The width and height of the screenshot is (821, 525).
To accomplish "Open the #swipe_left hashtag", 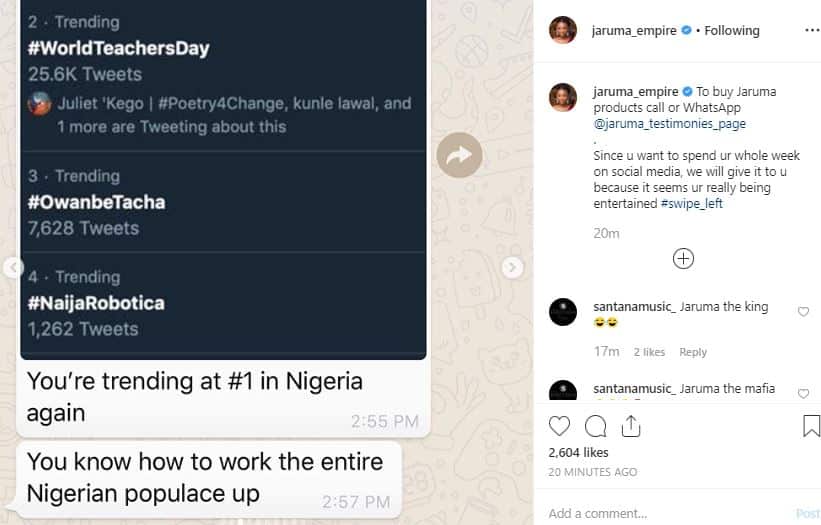I will coord(691,203).
